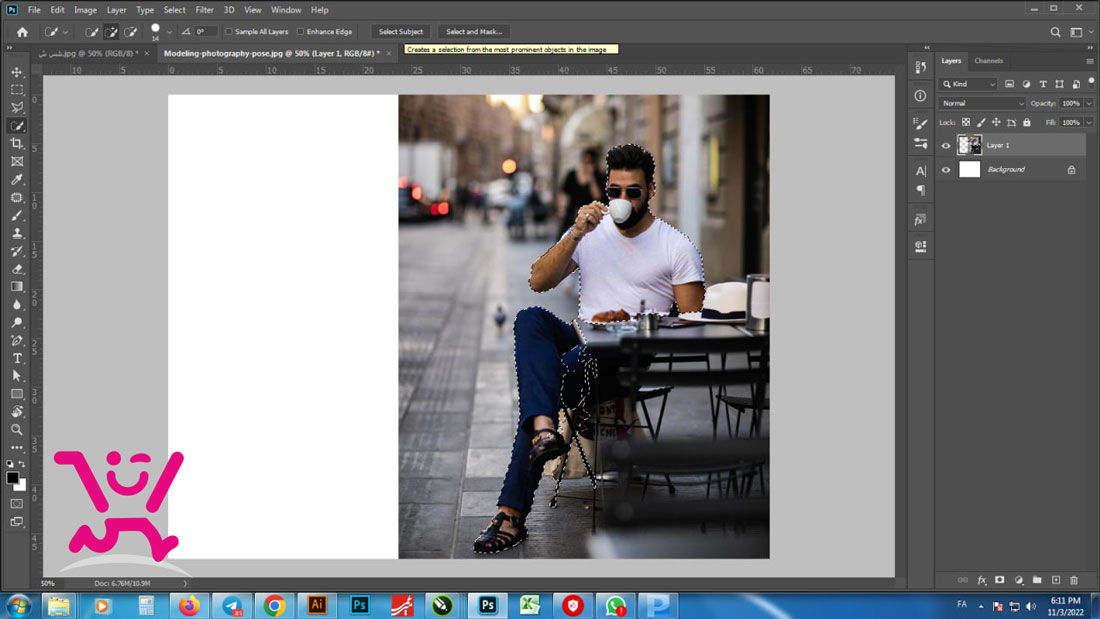Toggle filter for pixel layers
The image size is (1100, 619).
1010,84
